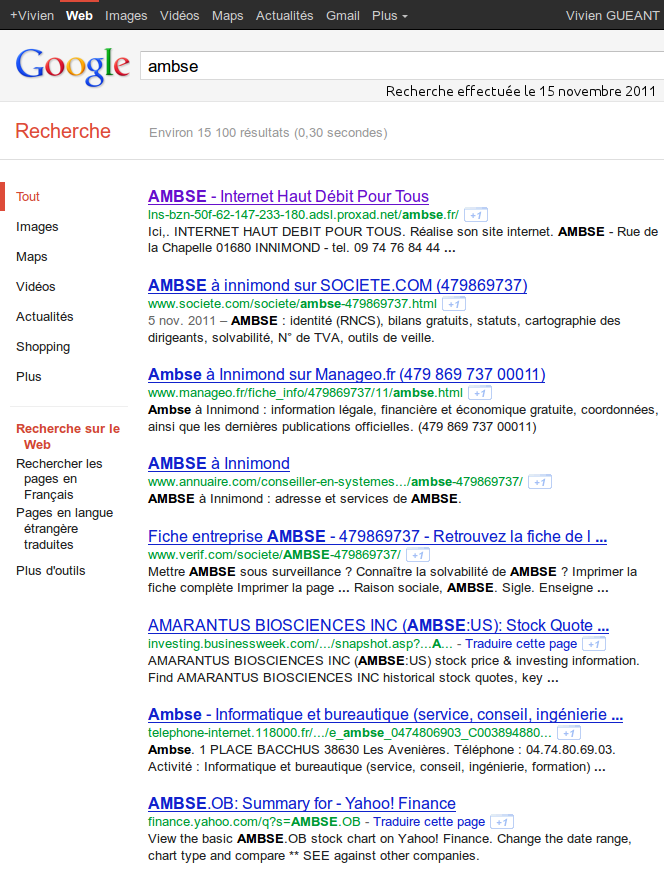Open +Vivien in the top bar
Image resolution: width=664 pixels, height=869 pixels.
[x=32, y=16]
